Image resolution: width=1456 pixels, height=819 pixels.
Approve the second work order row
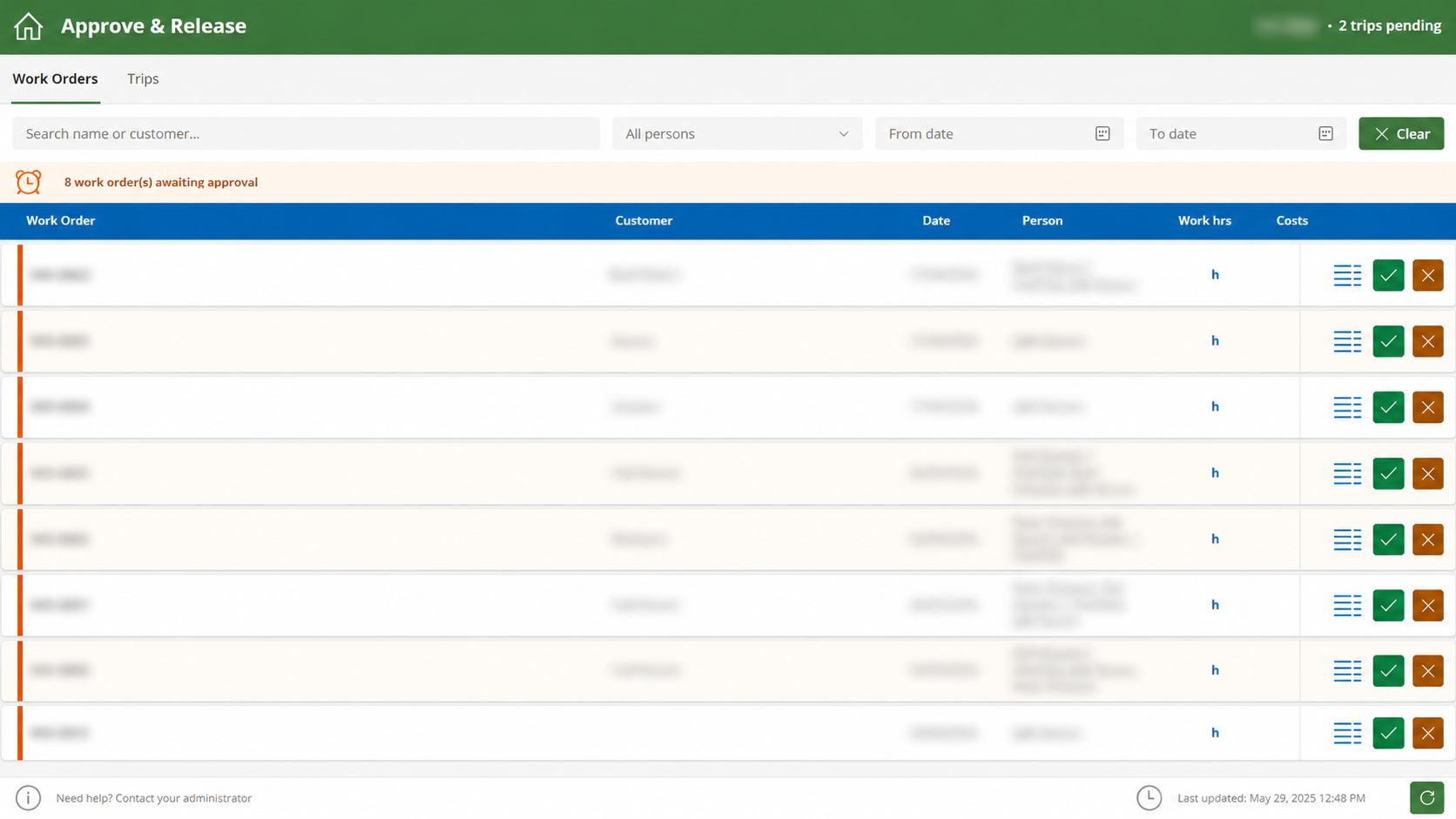coord(1388,341)
